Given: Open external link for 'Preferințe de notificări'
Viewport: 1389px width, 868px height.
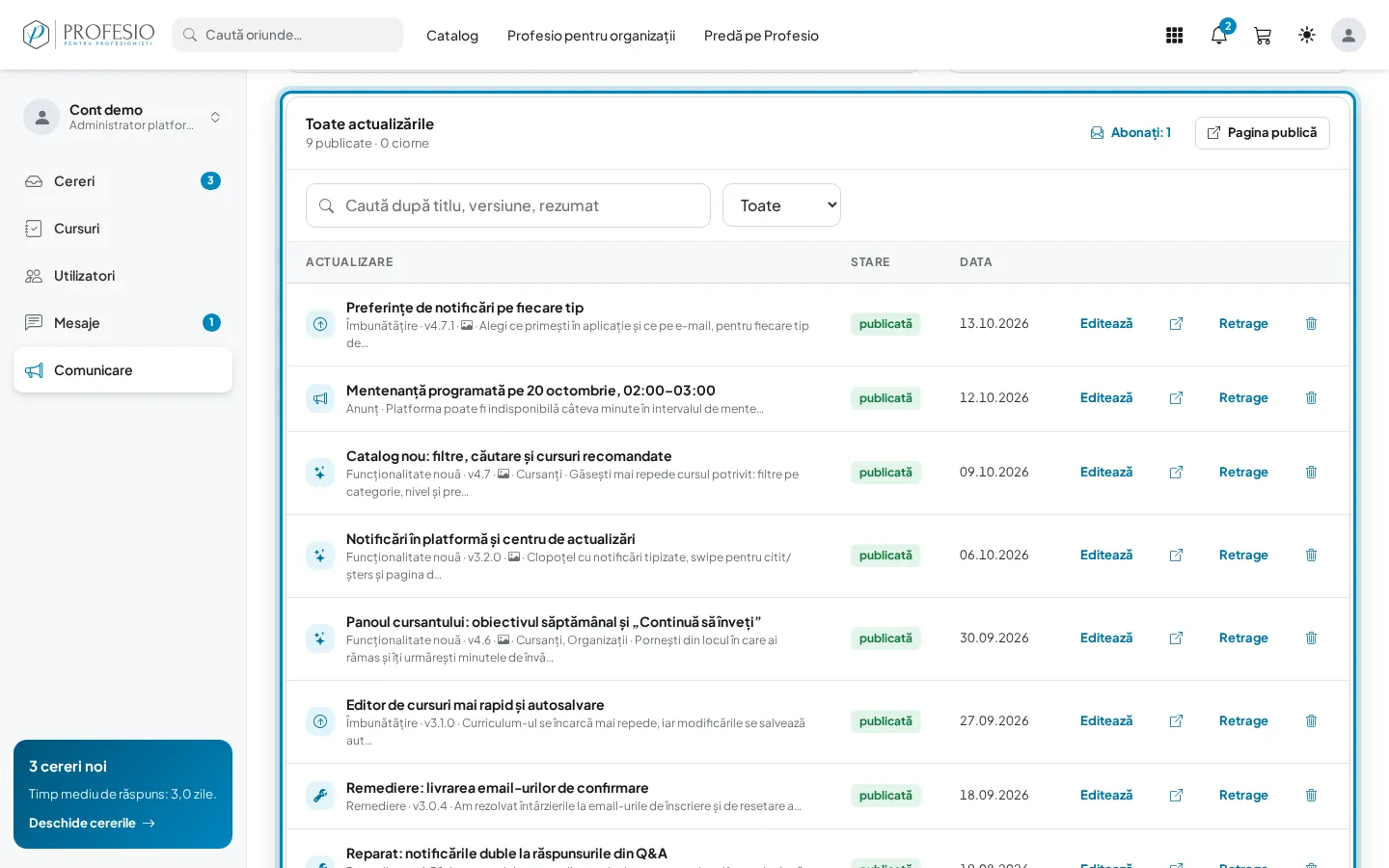Looking at the screenshot, I should coord(1176,324).
